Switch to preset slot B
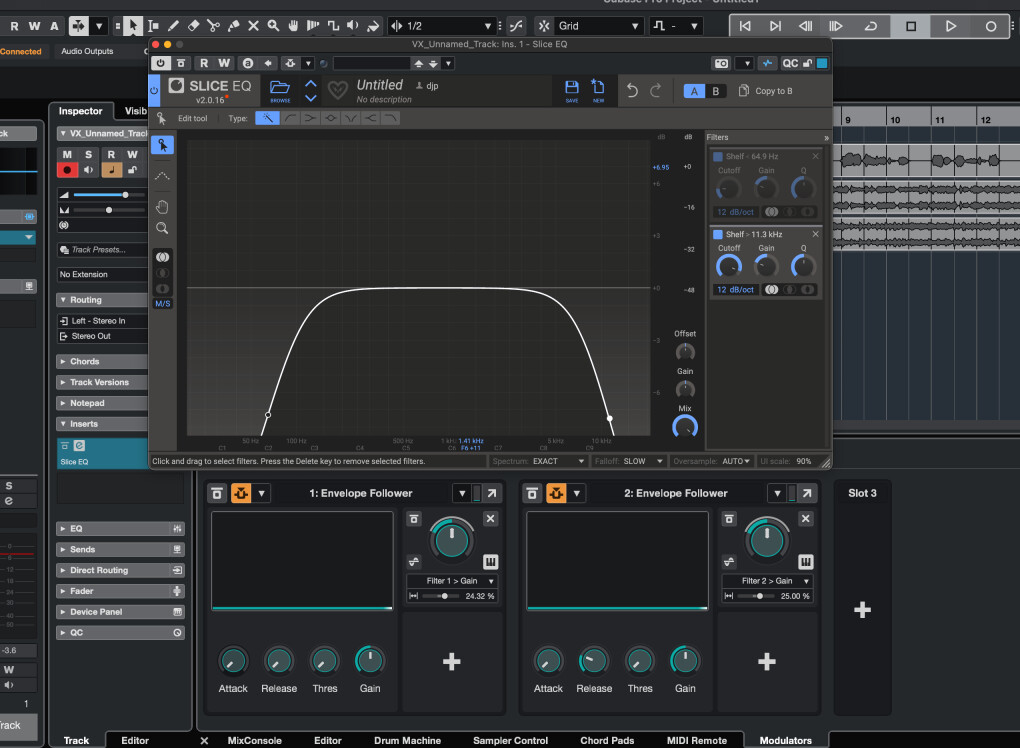Viewport: 1020px width, 748px height. 716,91
